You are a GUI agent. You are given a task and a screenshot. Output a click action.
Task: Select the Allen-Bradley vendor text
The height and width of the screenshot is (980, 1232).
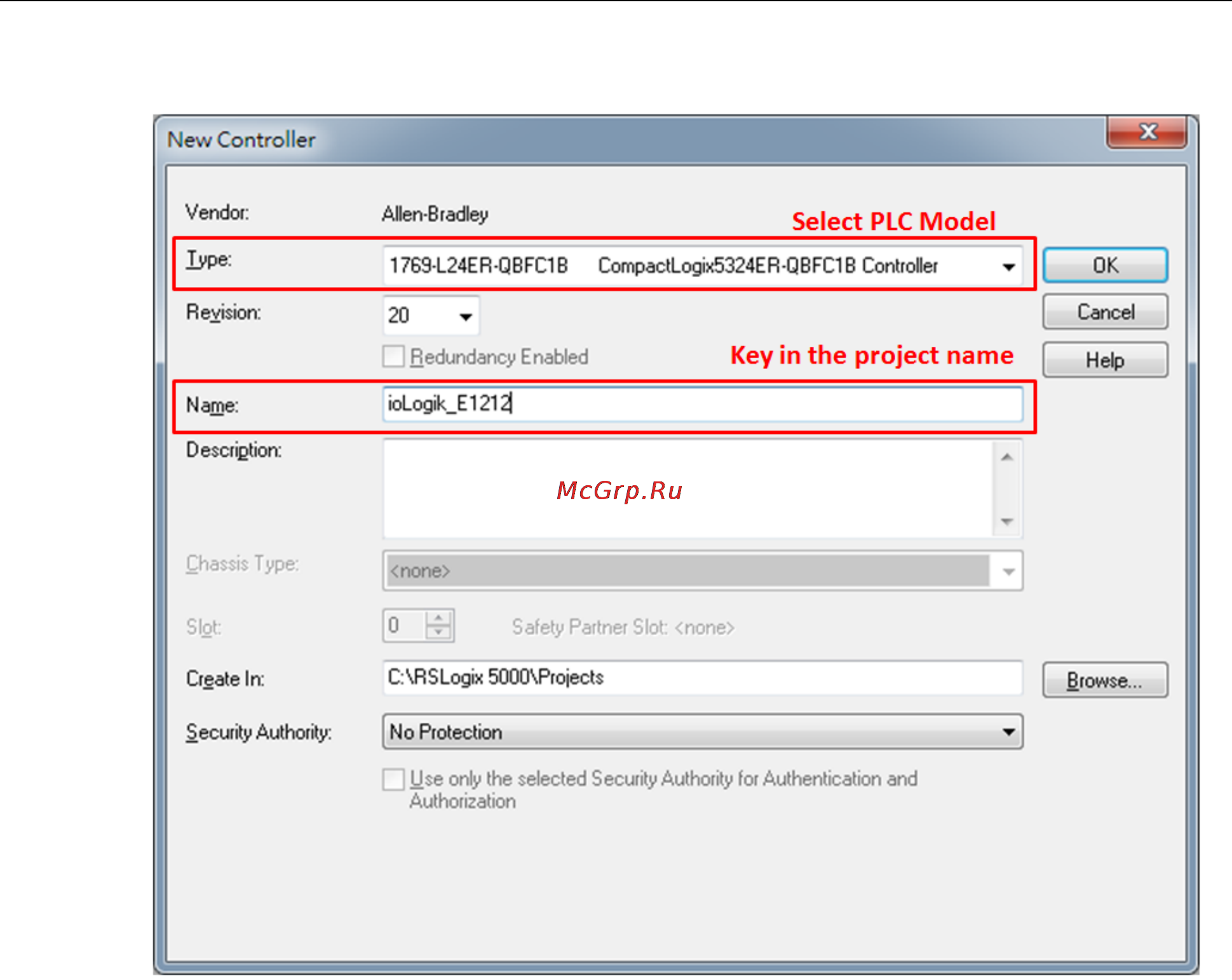point(435,214)
